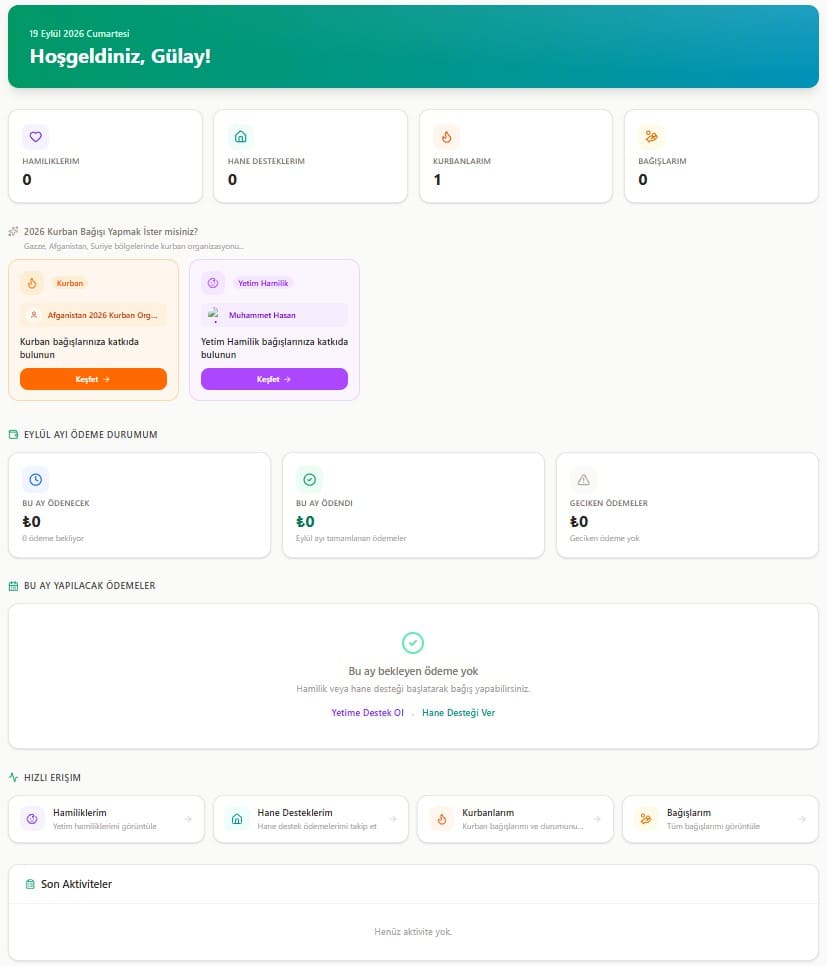Click the Kurban tag label
Image resolution: width=827 pixels, height=966 pixels.
(70, 283)
